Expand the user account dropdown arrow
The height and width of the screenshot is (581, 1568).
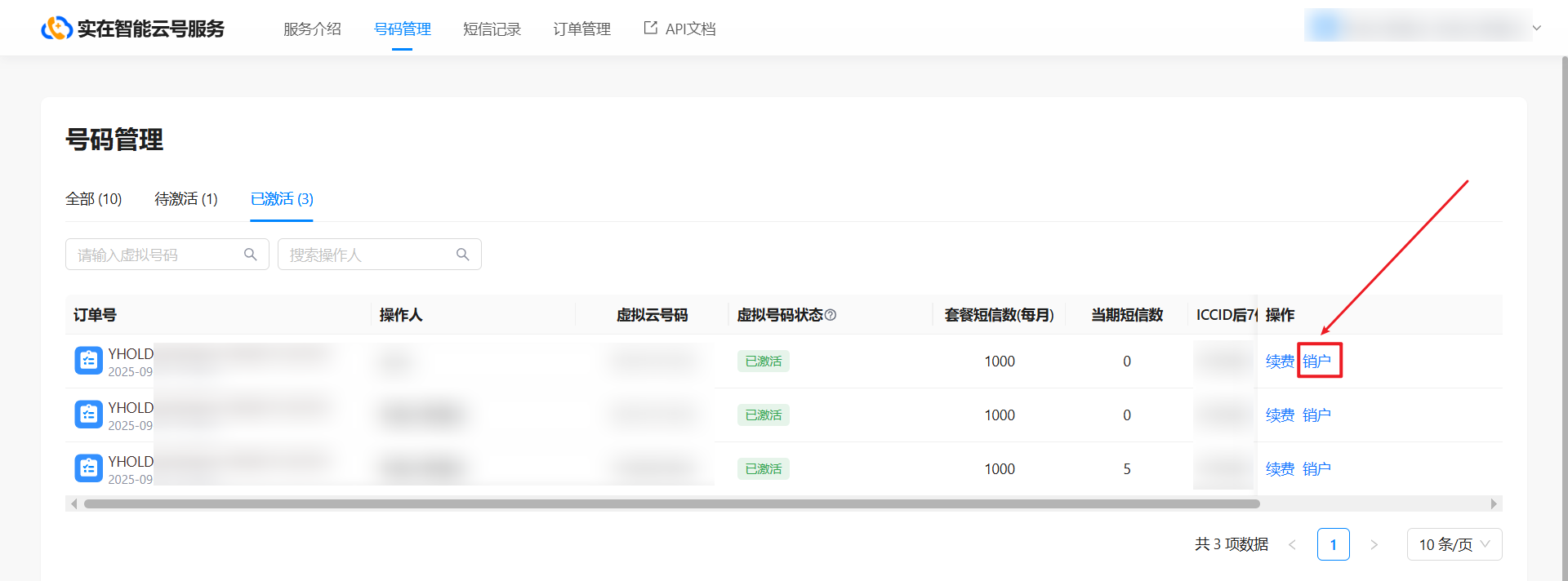point(1536,28)
